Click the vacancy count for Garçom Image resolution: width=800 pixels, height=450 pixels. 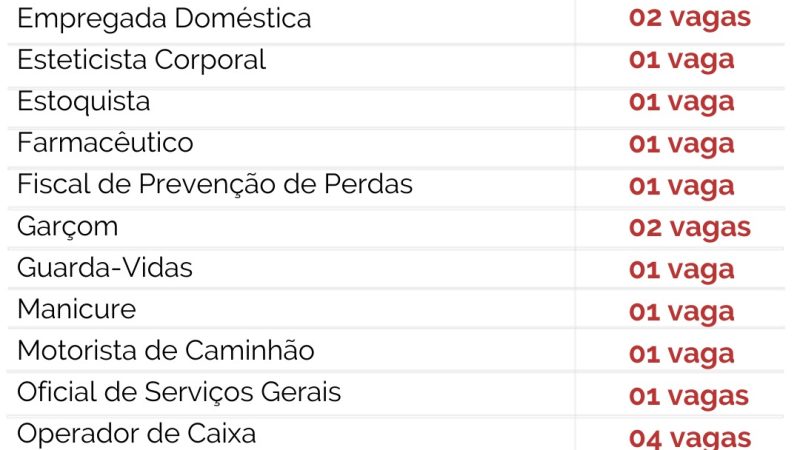(689, 227)
